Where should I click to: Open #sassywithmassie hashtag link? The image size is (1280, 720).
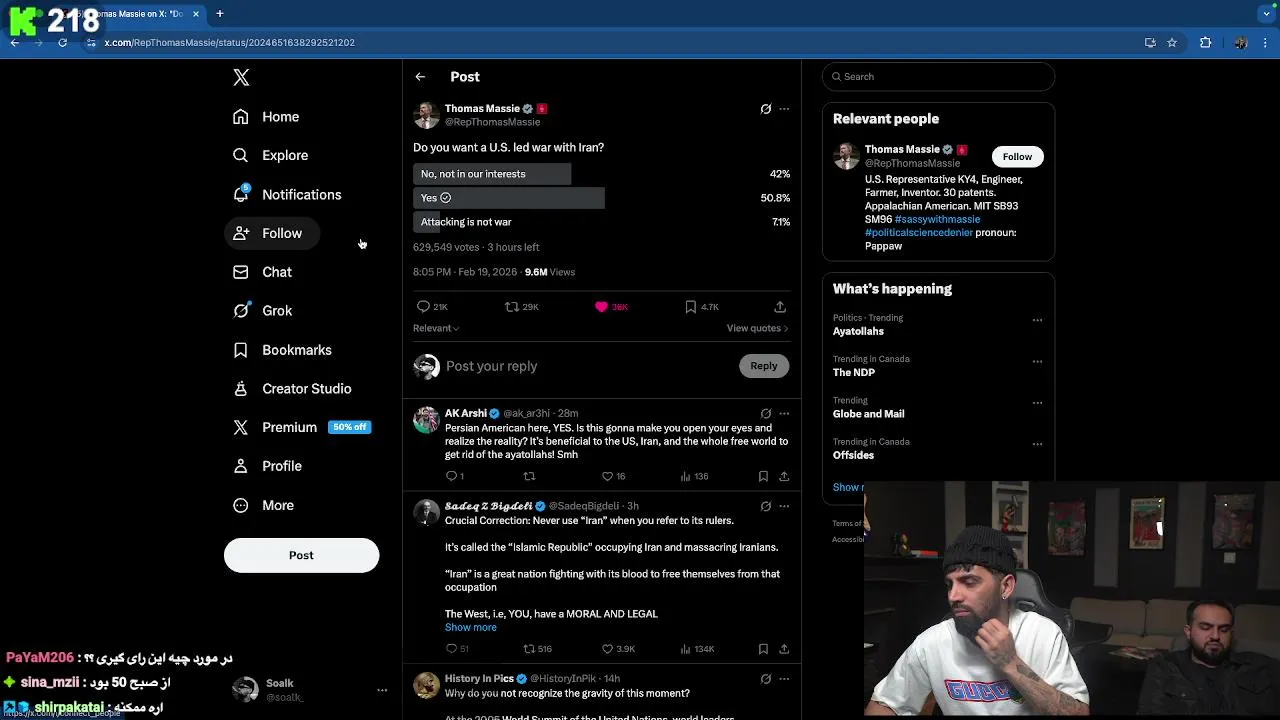point(937,219)
